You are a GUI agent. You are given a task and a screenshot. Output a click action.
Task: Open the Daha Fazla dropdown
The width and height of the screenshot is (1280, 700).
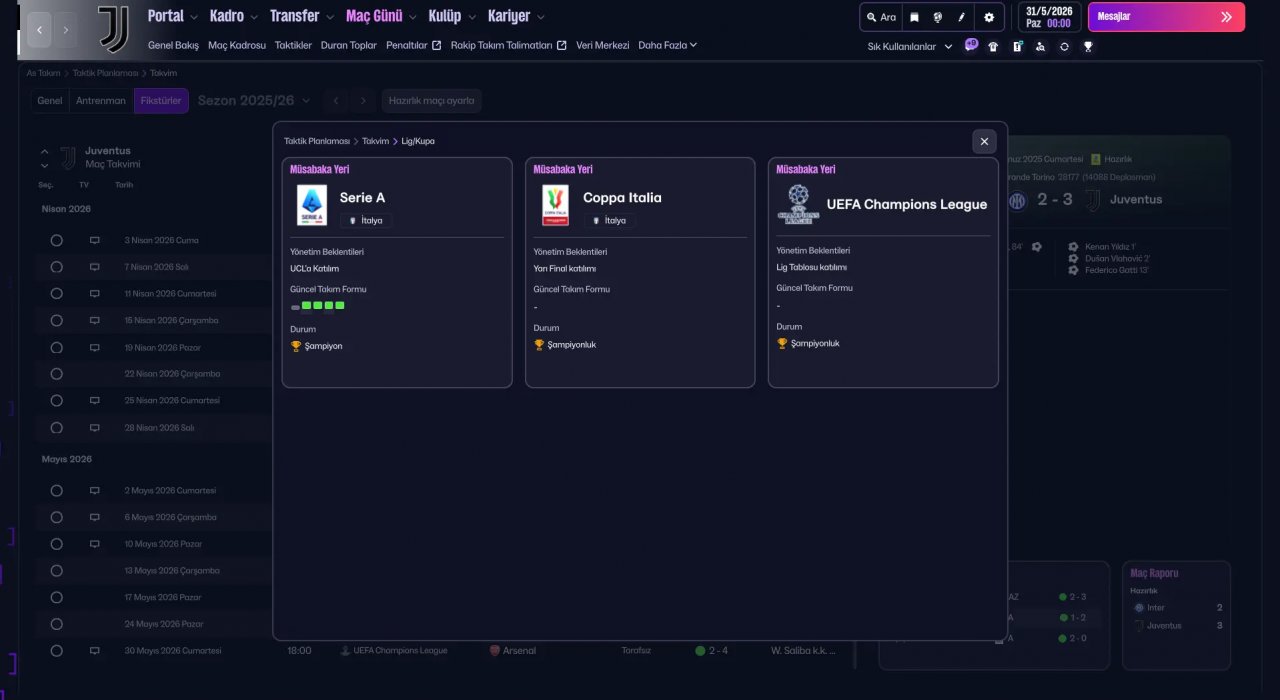[x=667, y=45]
